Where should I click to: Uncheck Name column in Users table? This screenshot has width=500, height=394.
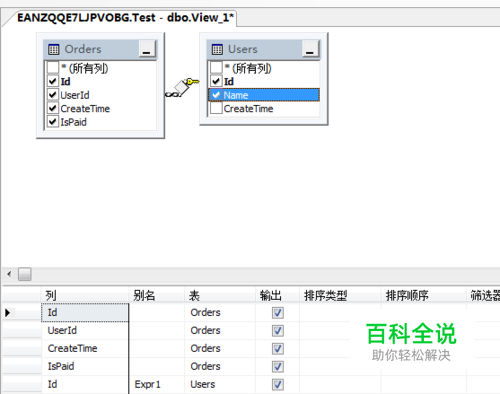[216, 95]
